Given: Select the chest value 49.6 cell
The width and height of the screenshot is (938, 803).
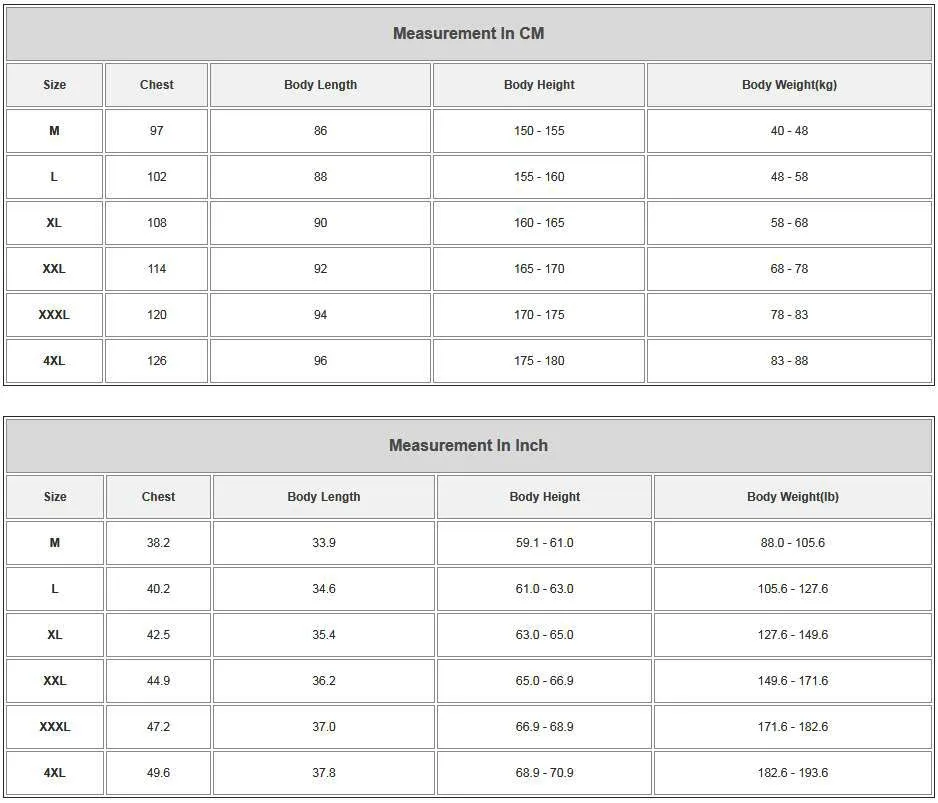Looking at the screenshot, I should 158,773.
